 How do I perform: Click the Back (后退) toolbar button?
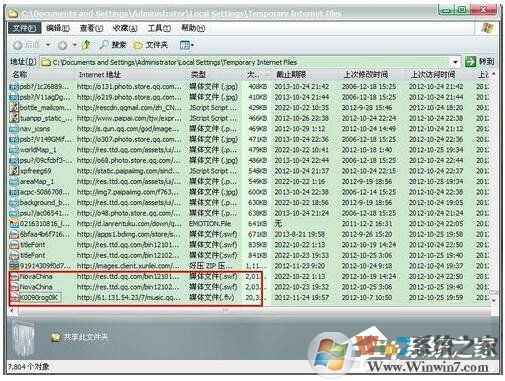(27, 45)
